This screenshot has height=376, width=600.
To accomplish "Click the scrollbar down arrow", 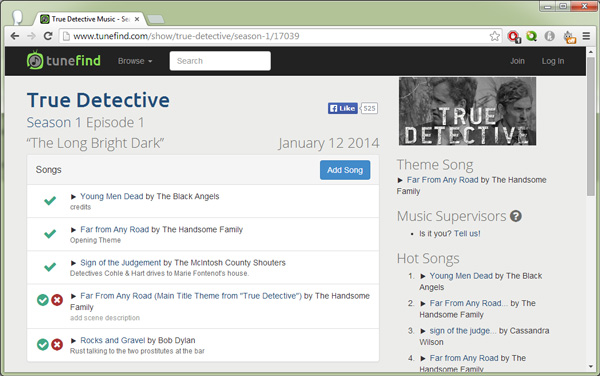I will (x=591, y=366).
